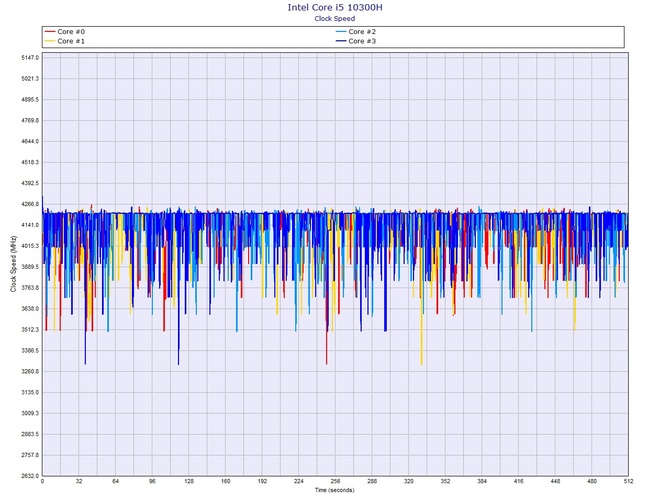The height and width of the screenshot is (502, 670).
Task: Select the dark blue Core #3 legend line
Action: pyautogui.click(x=341, y=41)
